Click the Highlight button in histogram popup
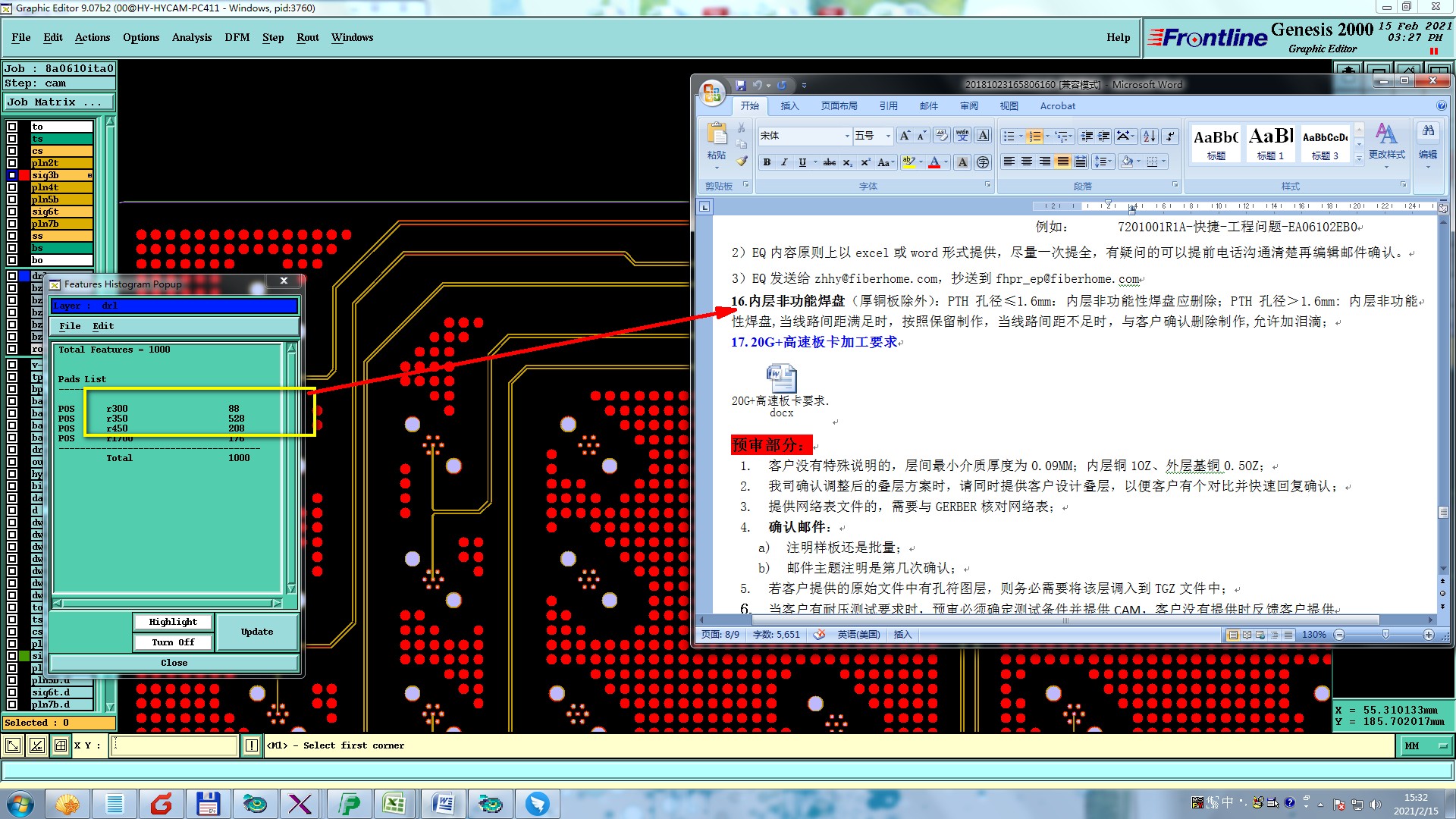 click(173, 622)
